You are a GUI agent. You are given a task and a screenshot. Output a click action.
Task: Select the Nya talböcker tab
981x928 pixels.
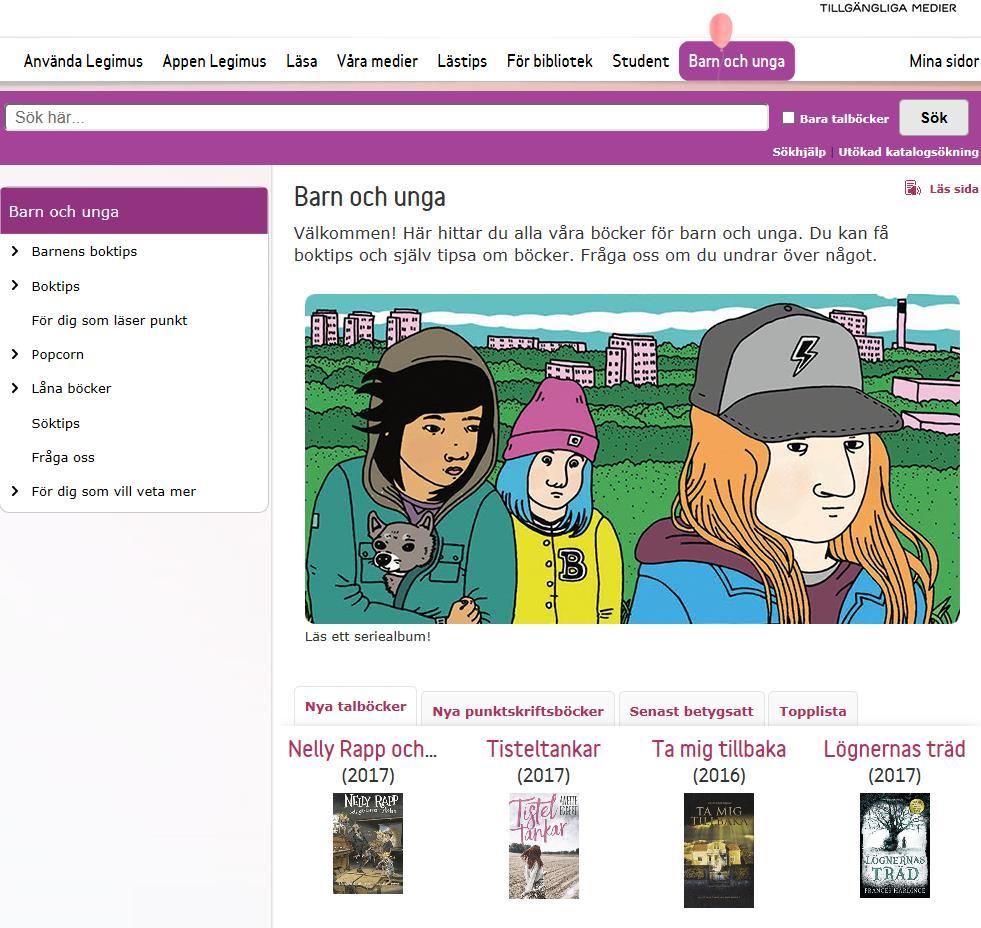(355, 706)
